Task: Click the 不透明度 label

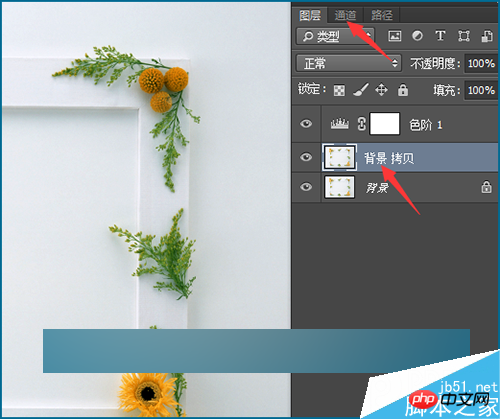Action: [x=435, y=63]
